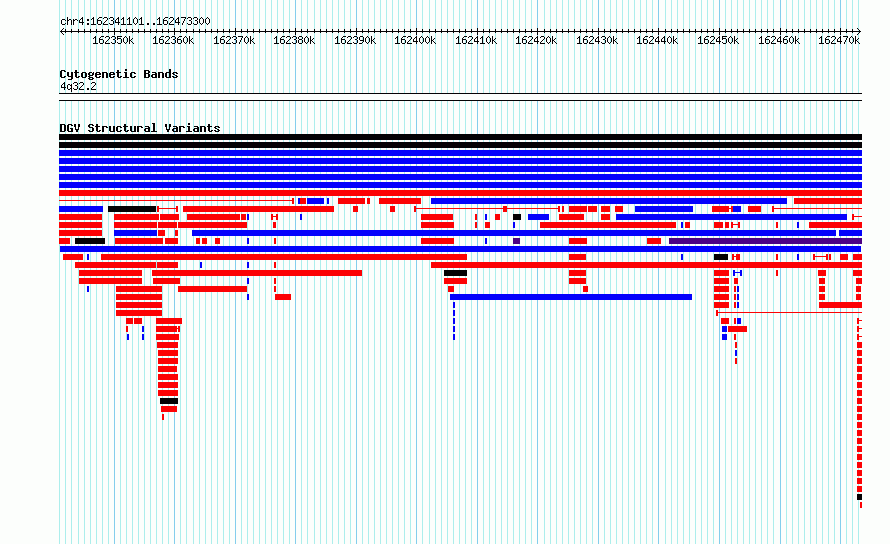
Task: Click the chr4:162341101..162473300 region label
Action: tap(135, 21)
